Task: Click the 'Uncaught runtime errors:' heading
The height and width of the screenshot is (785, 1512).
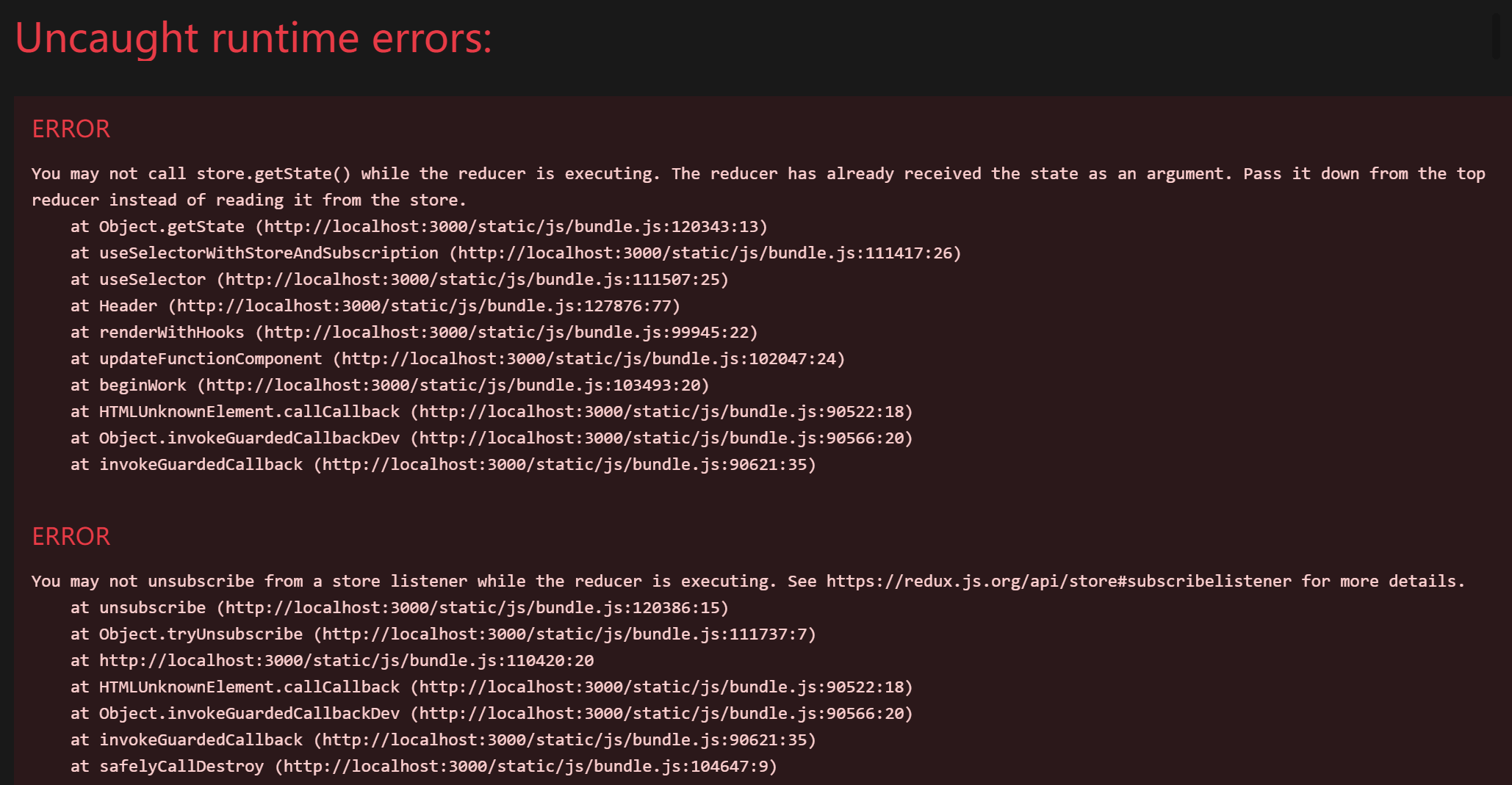Action: point(253,37)
